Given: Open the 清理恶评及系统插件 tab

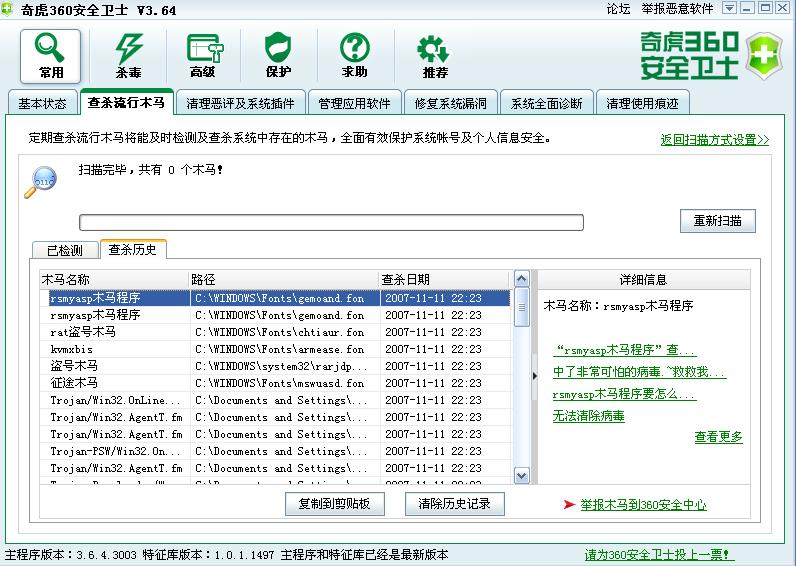Looking at the screenshot, I should pyautogui.click(x=240, y=104).
